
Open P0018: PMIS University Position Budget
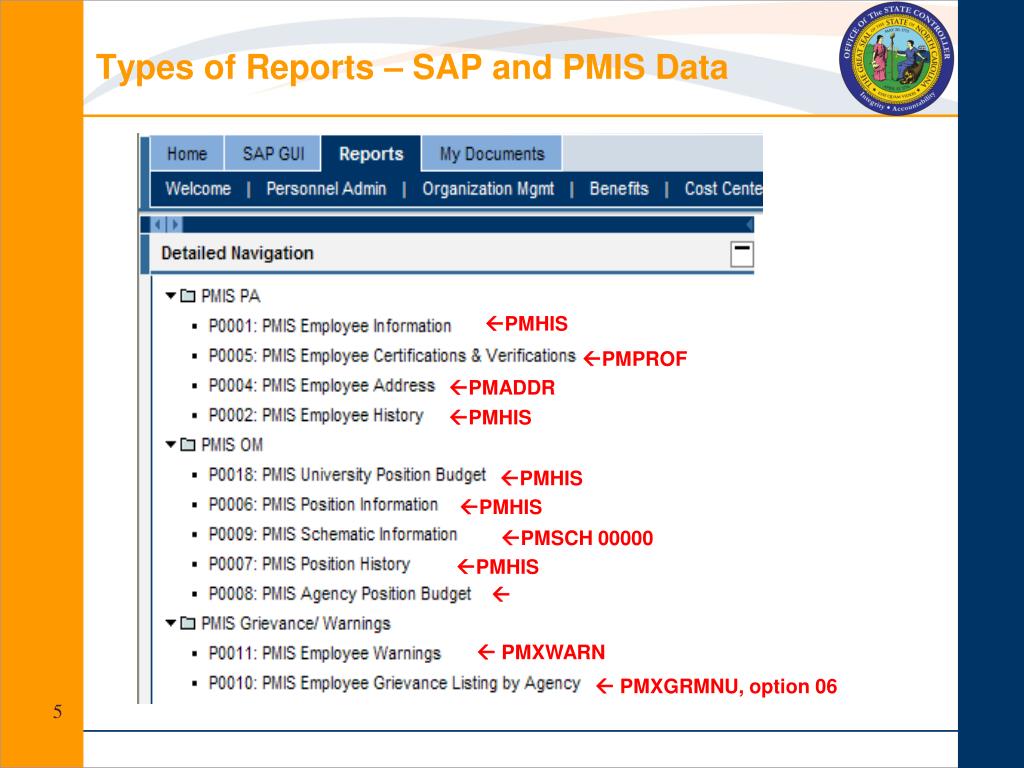[x=347, y=475]
